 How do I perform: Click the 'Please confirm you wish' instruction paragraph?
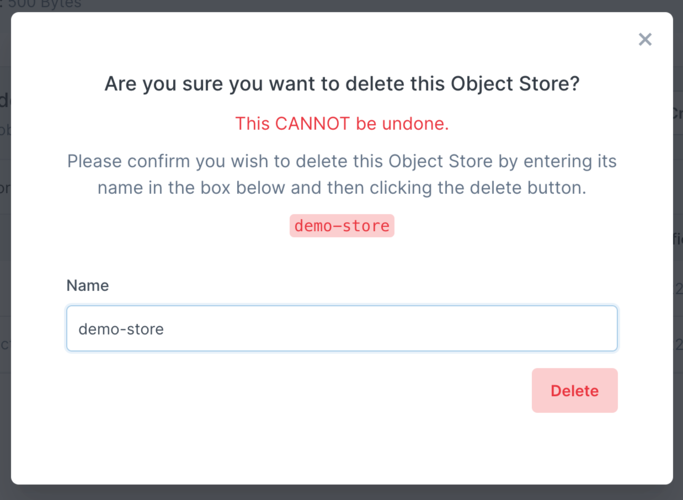tap(342, 174)
